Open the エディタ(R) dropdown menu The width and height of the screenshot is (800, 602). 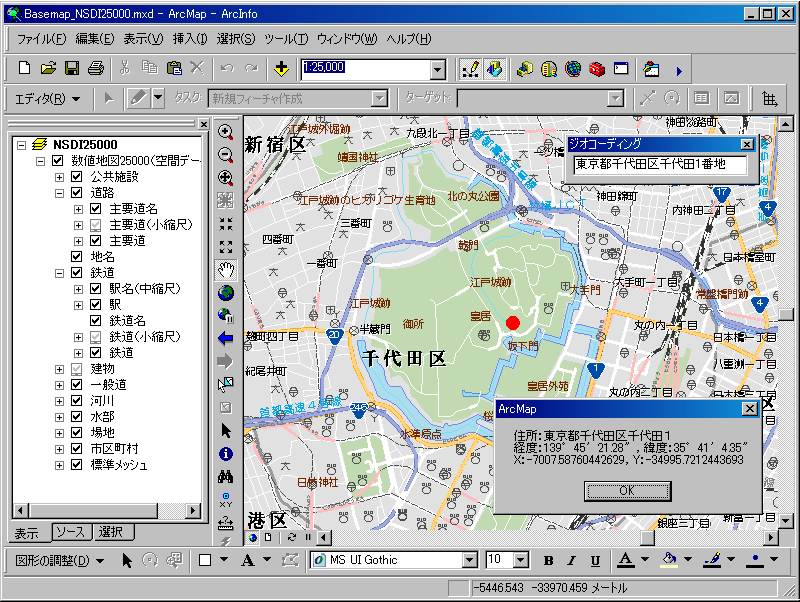click(x=47, y=98)
